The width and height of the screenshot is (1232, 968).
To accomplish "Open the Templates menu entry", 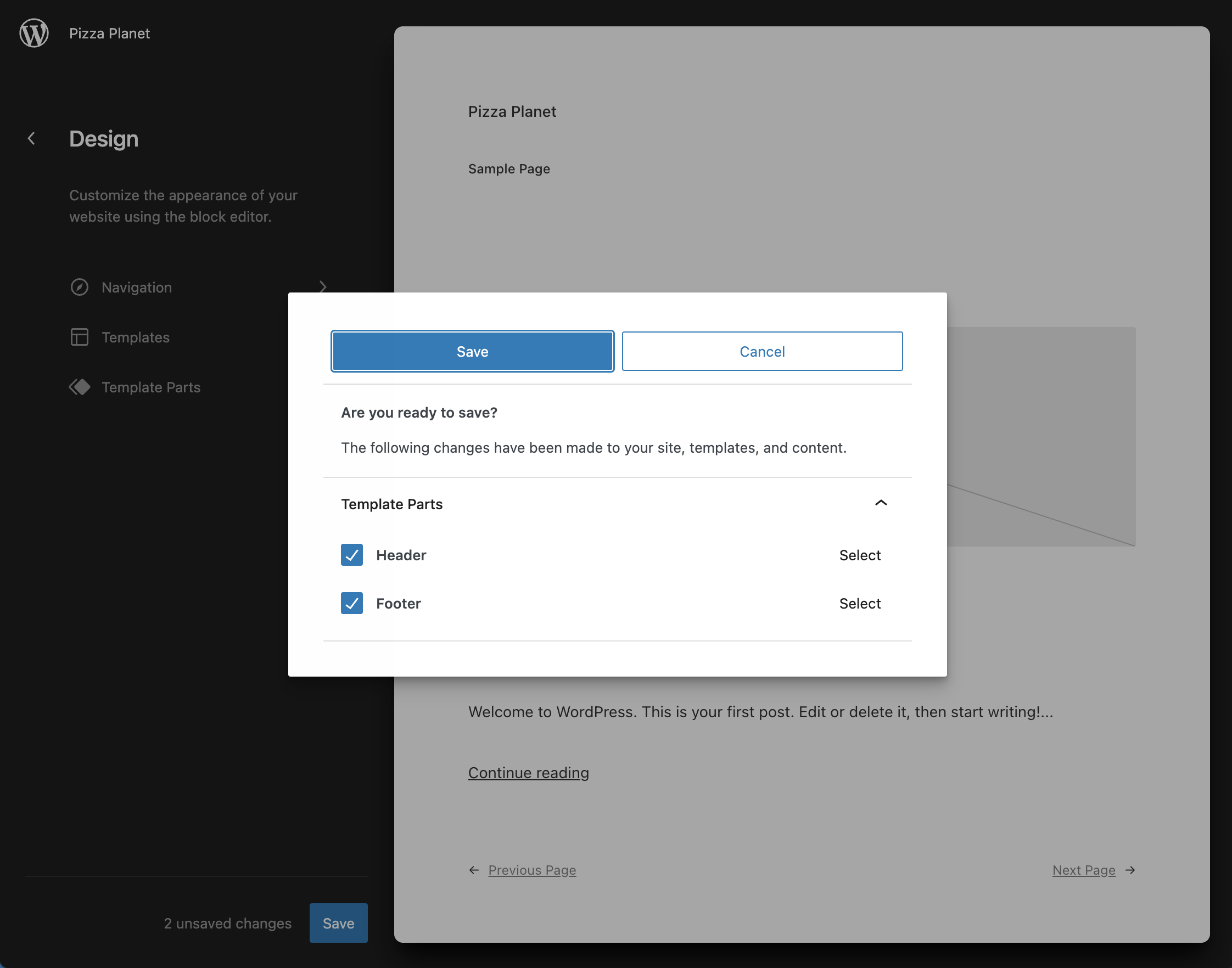I will click(135, 336).
